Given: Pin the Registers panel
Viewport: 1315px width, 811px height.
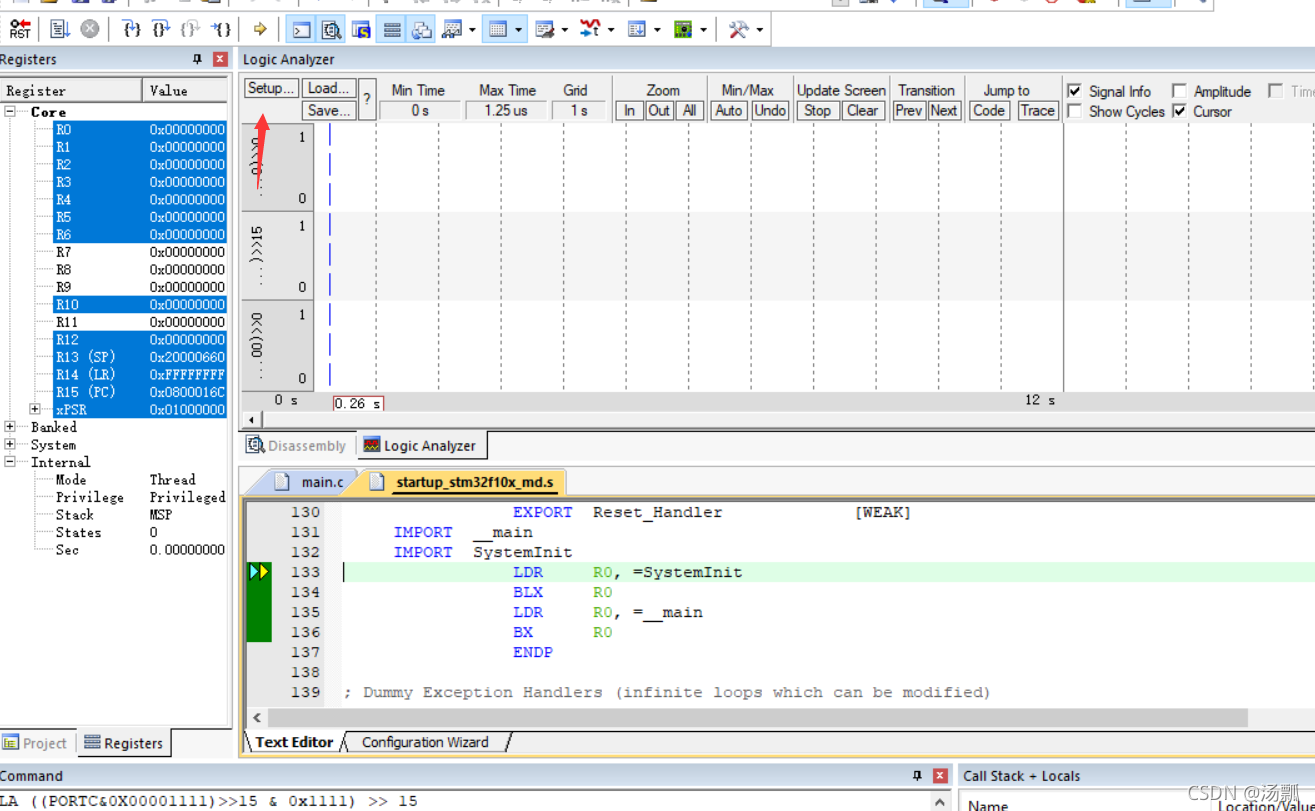Looking at the screenshot, I should tap(197, 59).
